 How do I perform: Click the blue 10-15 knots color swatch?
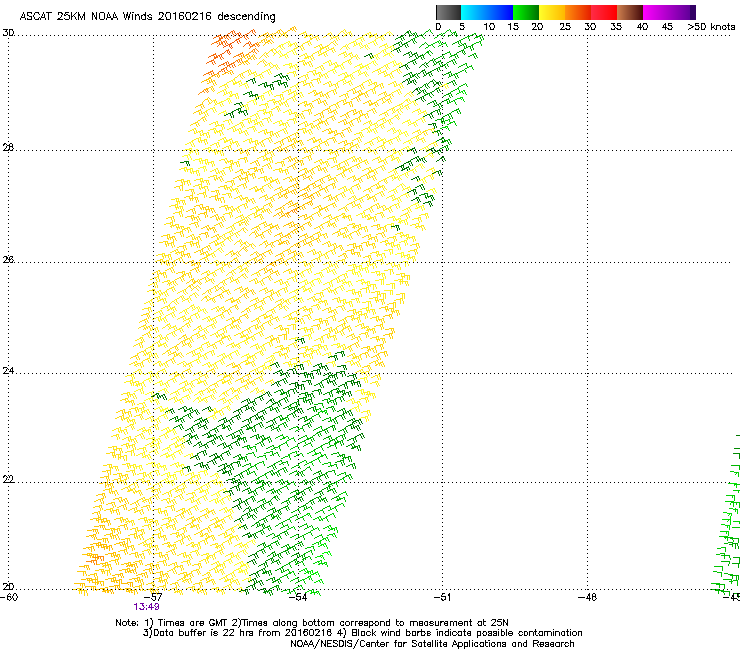click(500, 12)
